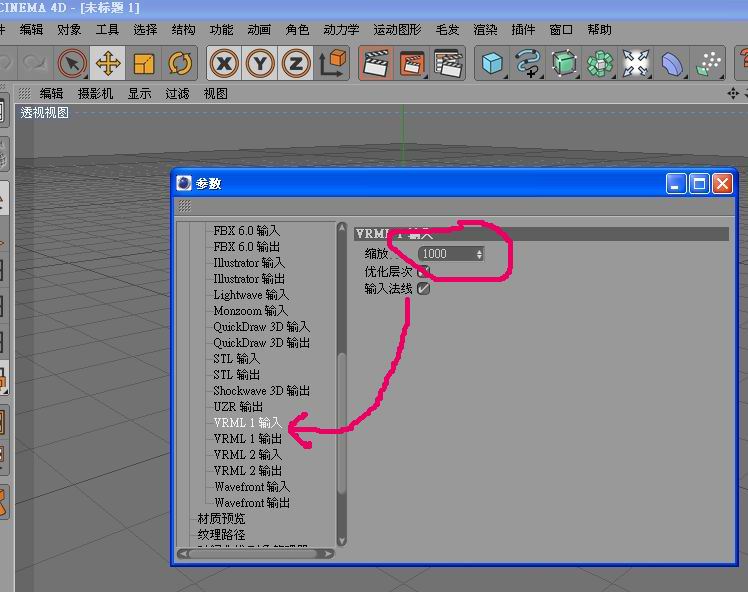Screen dimensions: 748x592
Task: Open the bend deformer icon
Action: coord(672,63)
